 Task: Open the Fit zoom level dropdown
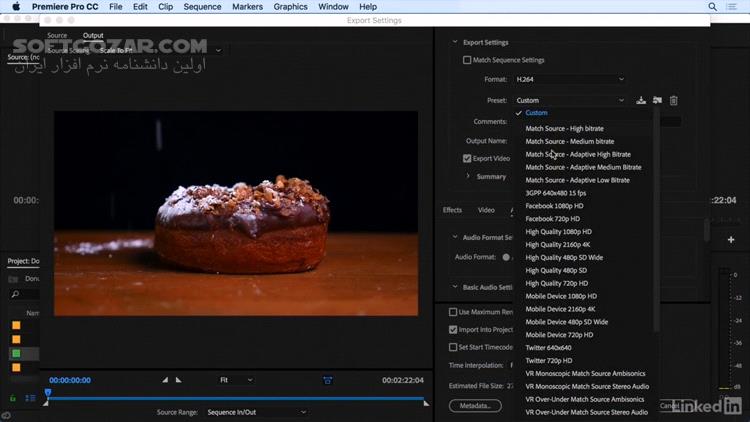coord(236,380)
